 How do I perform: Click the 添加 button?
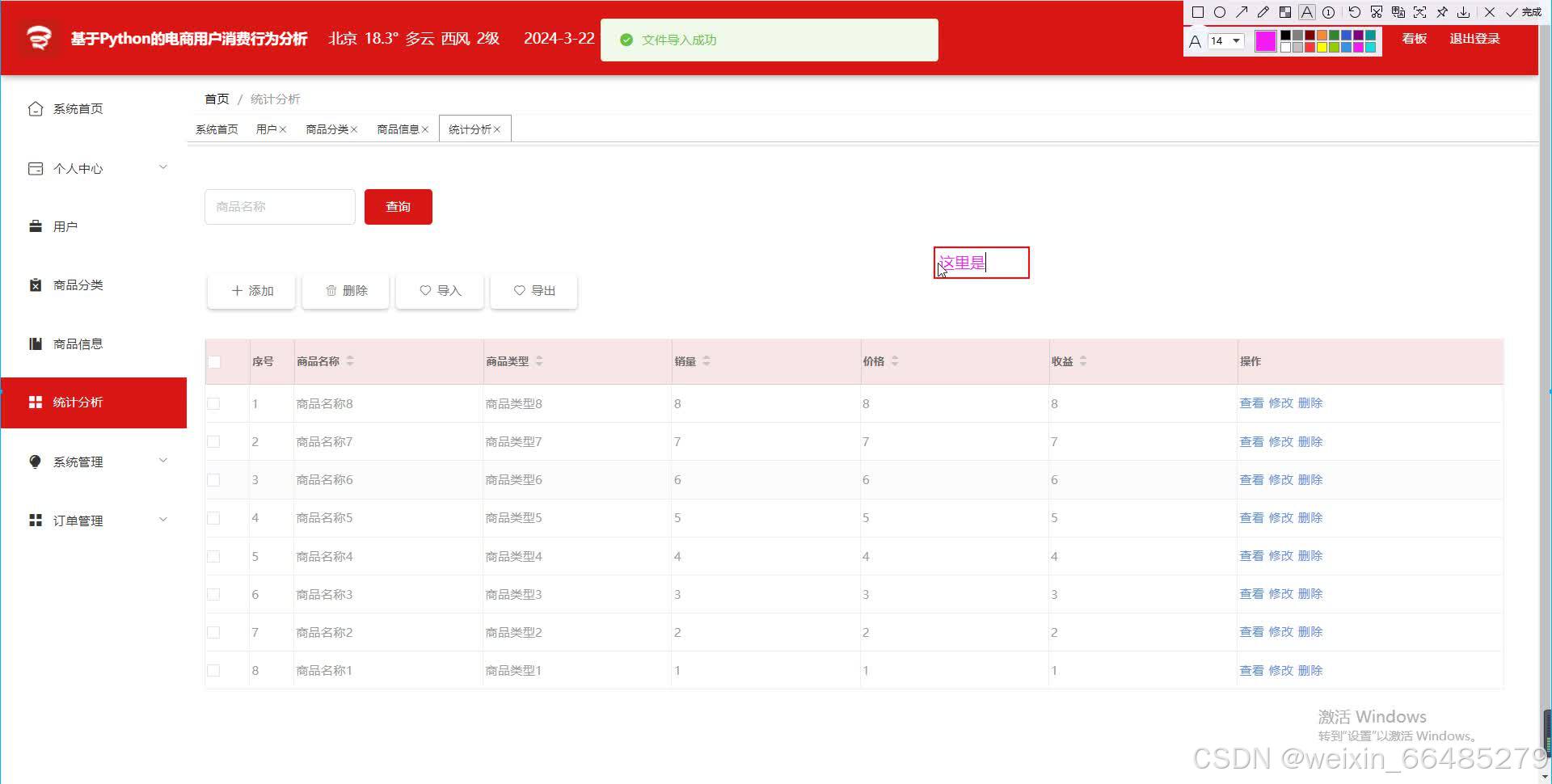tap(251, 291)
